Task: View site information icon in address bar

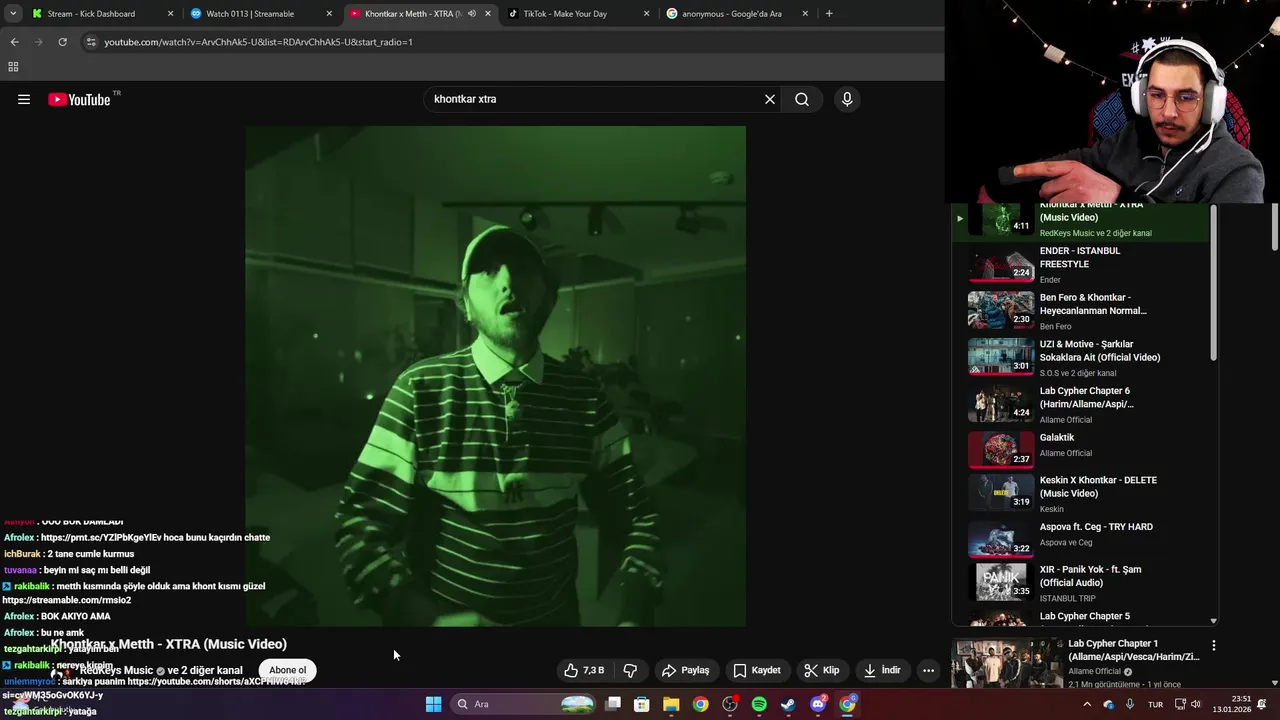Action: [91, 42]
